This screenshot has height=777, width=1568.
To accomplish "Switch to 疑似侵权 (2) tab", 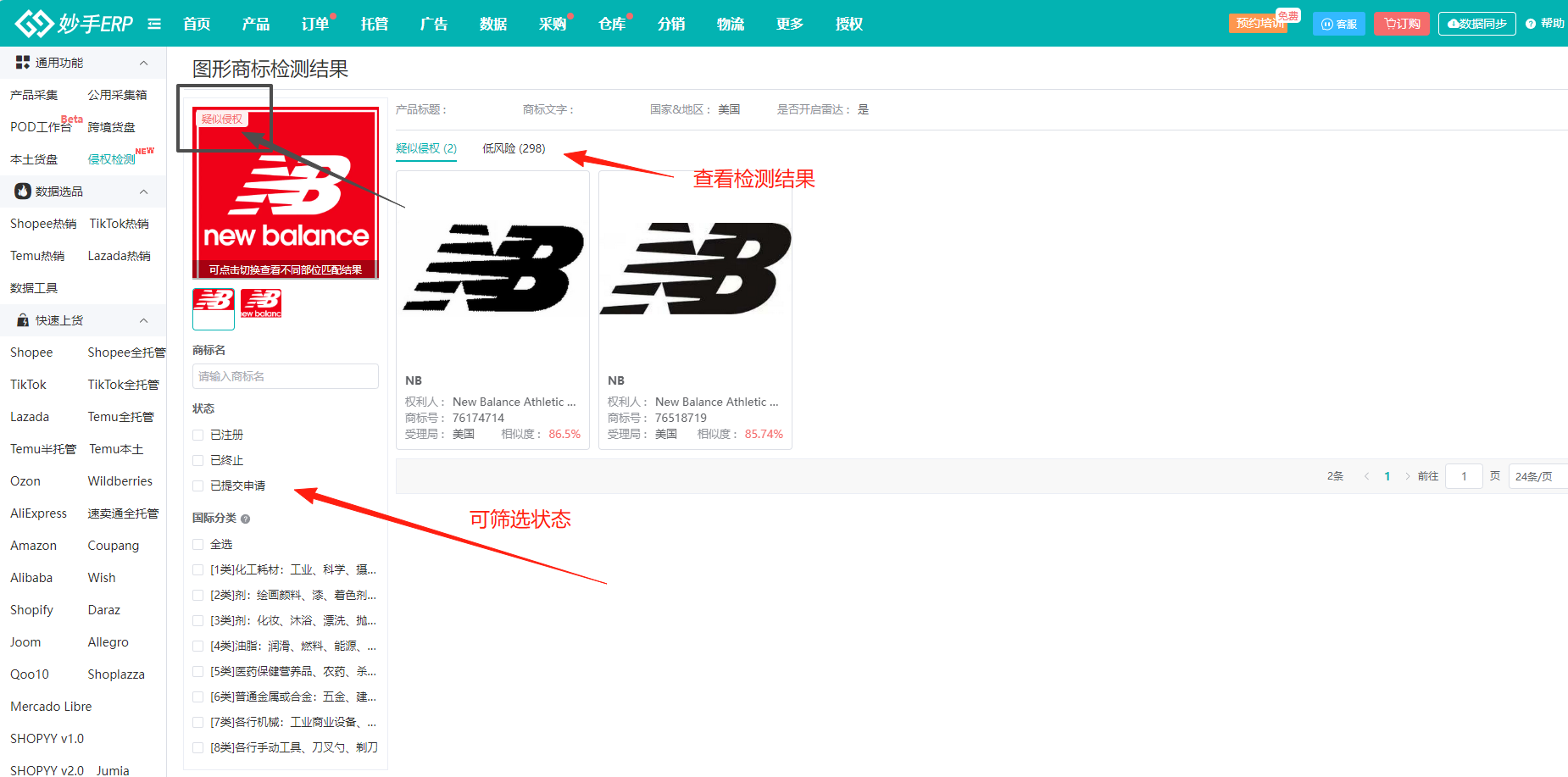I will click(426, 148).
